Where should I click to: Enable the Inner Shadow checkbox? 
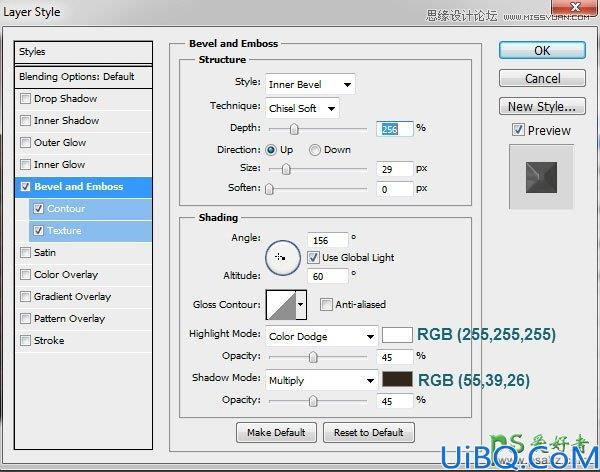click(x=25, y=121)
